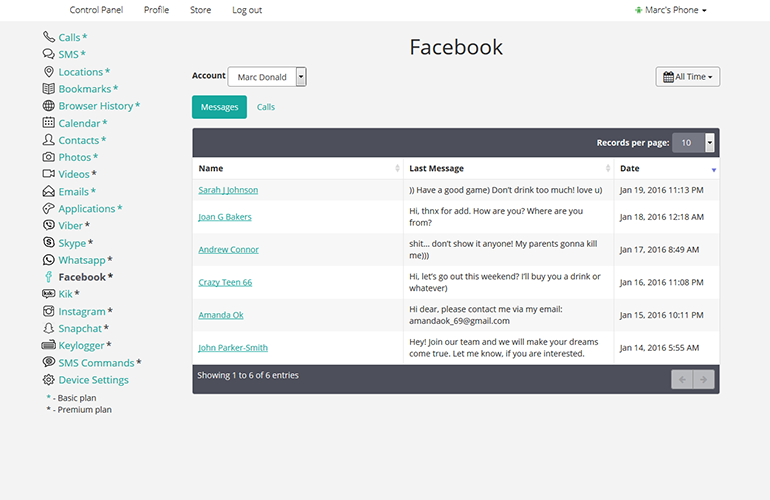Sort table by Name column
The height and width of the screenshot is (500, 770).
pos(298,168)
